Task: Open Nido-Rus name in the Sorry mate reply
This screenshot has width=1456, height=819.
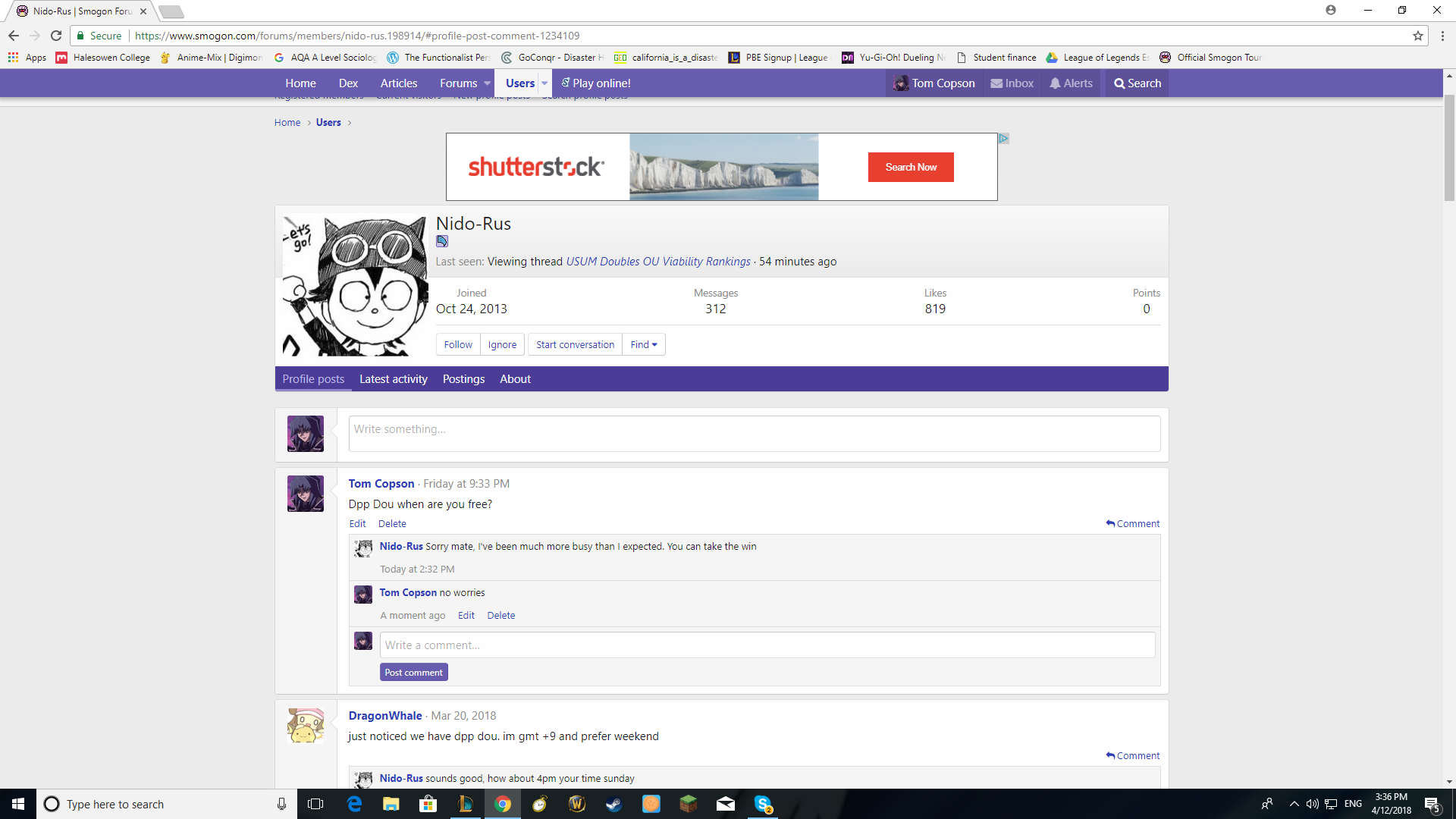Action: point(401,546)
